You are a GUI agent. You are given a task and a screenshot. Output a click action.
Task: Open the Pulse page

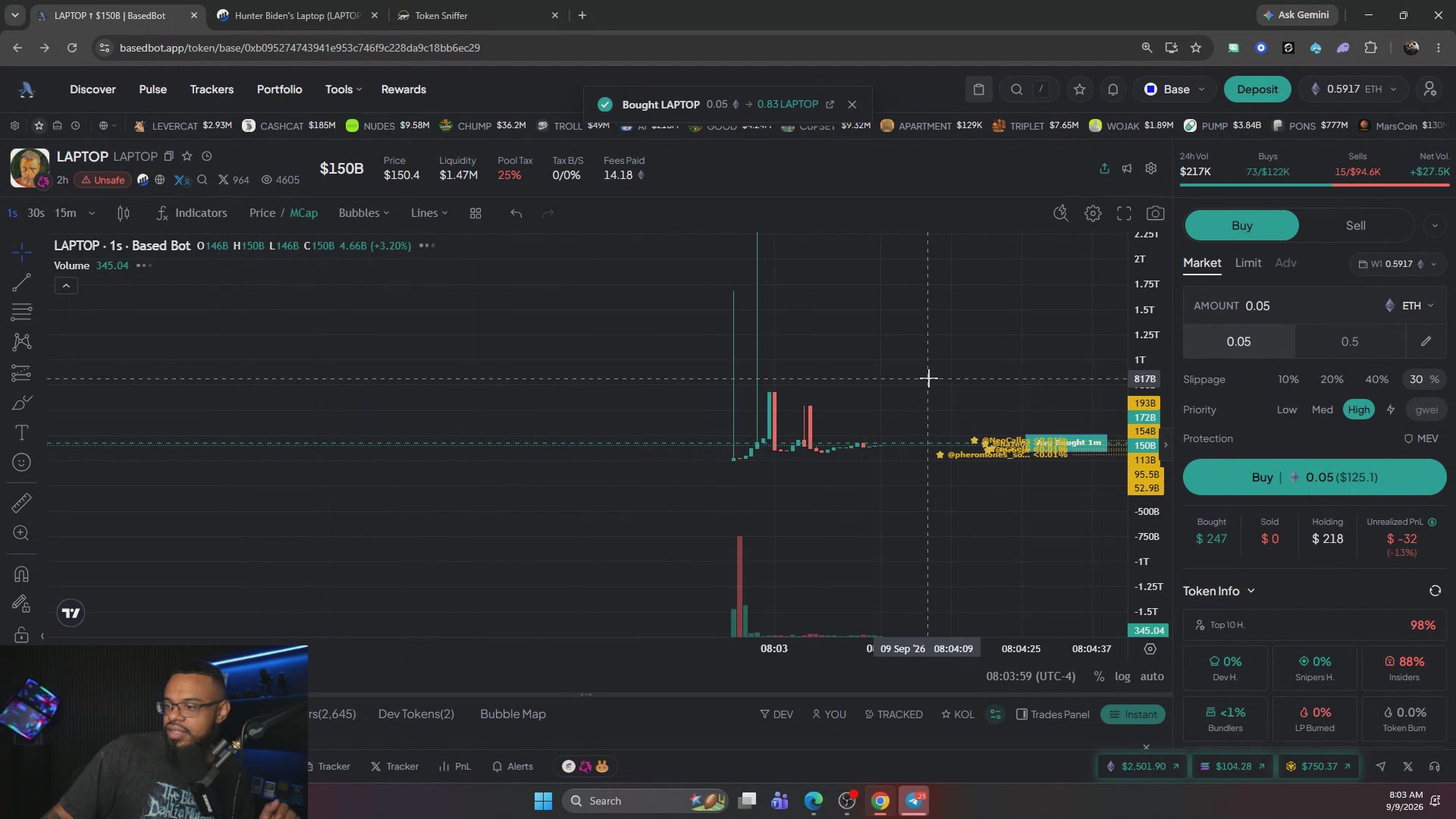point(152,89)
